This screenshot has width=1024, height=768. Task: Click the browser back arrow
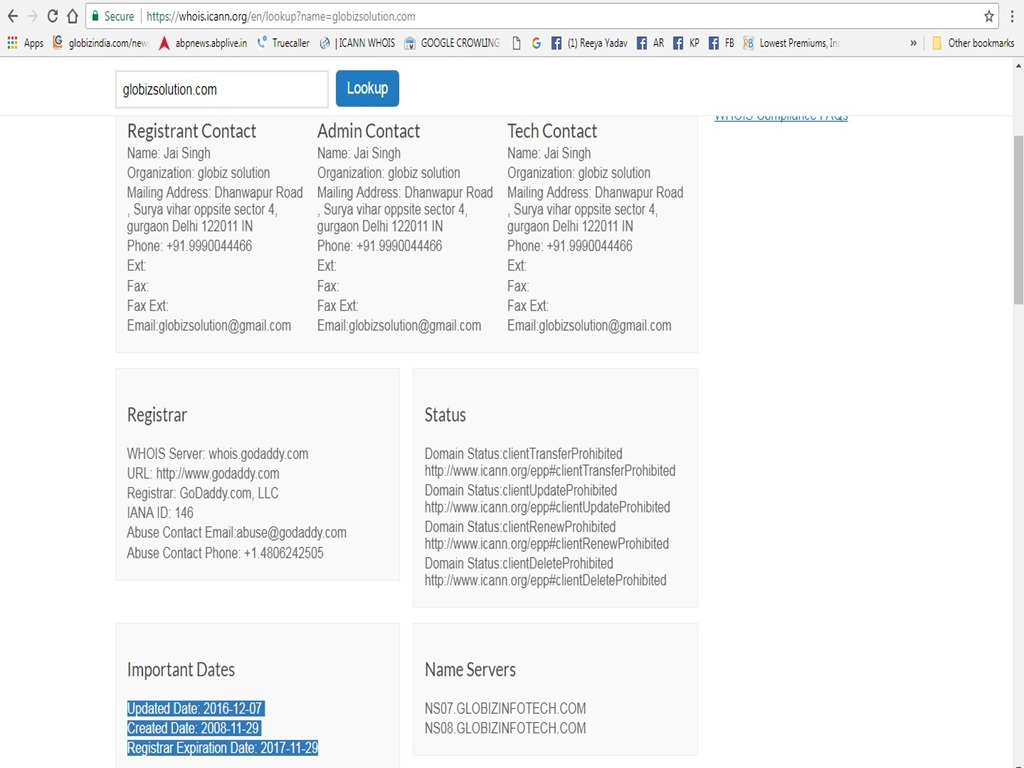12,16
